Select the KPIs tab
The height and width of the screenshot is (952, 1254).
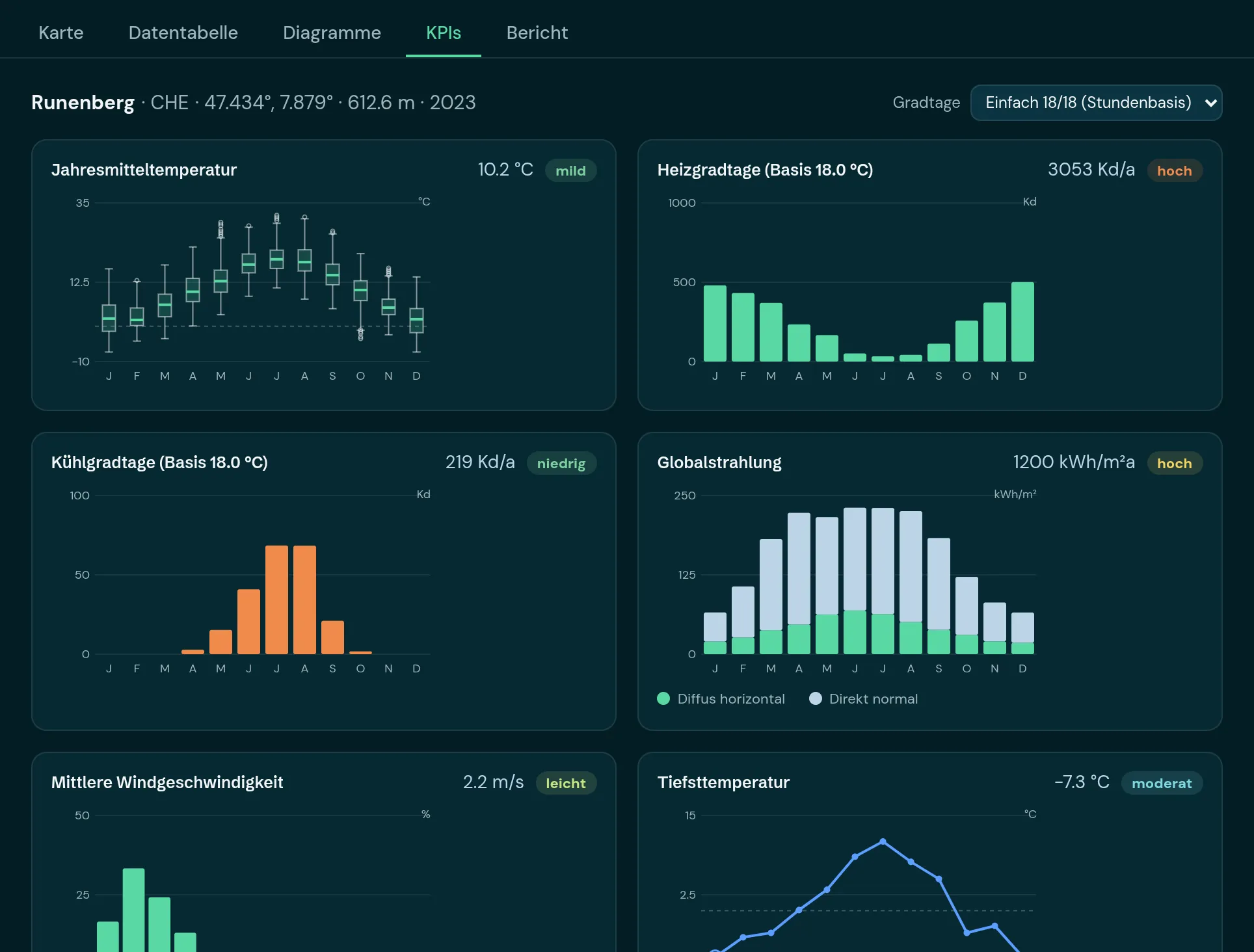(x=444, y=33)
